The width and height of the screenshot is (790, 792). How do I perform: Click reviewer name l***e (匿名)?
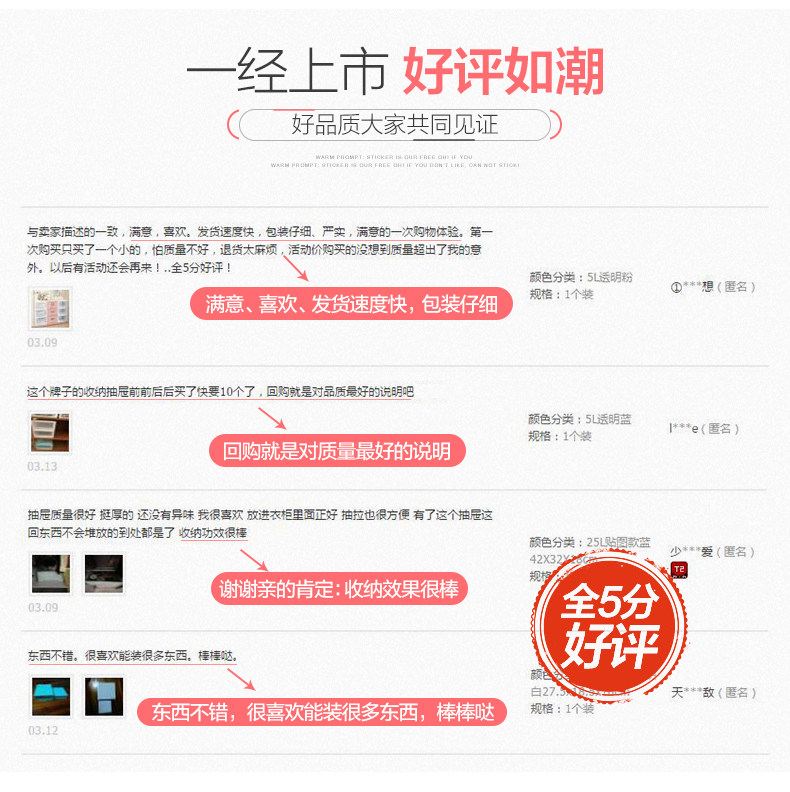point(704,429)
